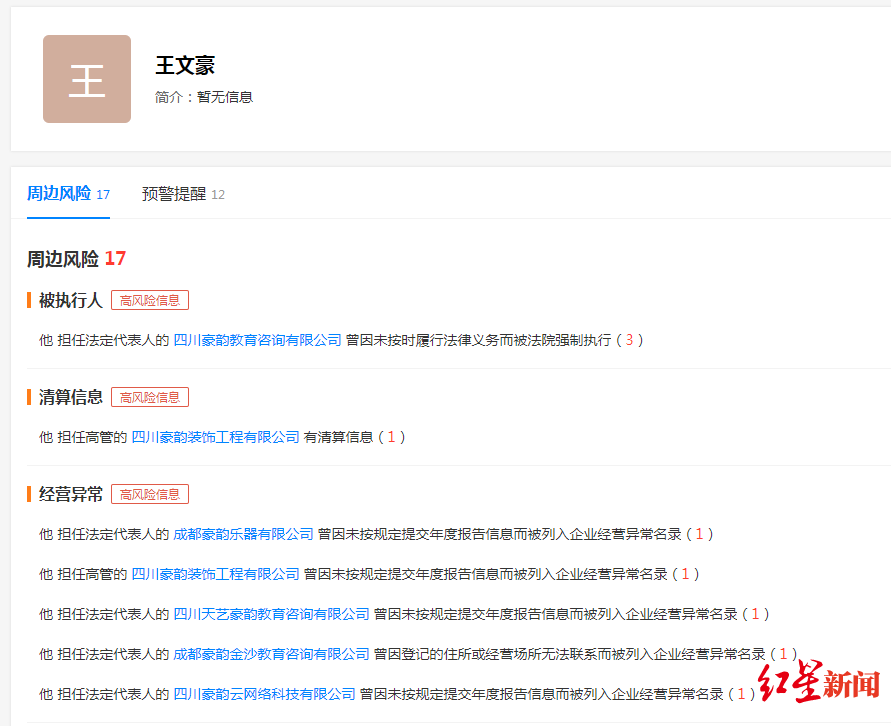Screen dimensions: 891x726
Task: Click the 简介：暂无信息 text
Action: pyautogui.click(x=204, y=97)
